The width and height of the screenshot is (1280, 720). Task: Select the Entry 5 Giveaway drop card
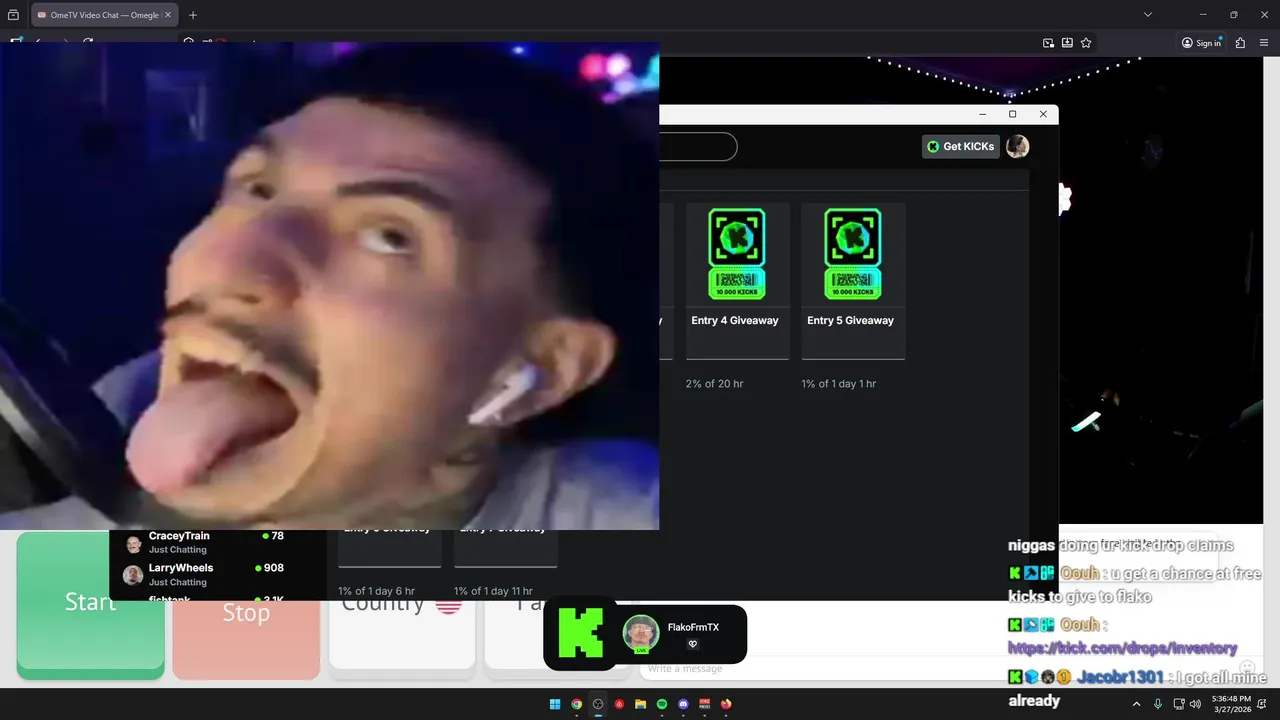pyautogui.click(x=853, y=281)
